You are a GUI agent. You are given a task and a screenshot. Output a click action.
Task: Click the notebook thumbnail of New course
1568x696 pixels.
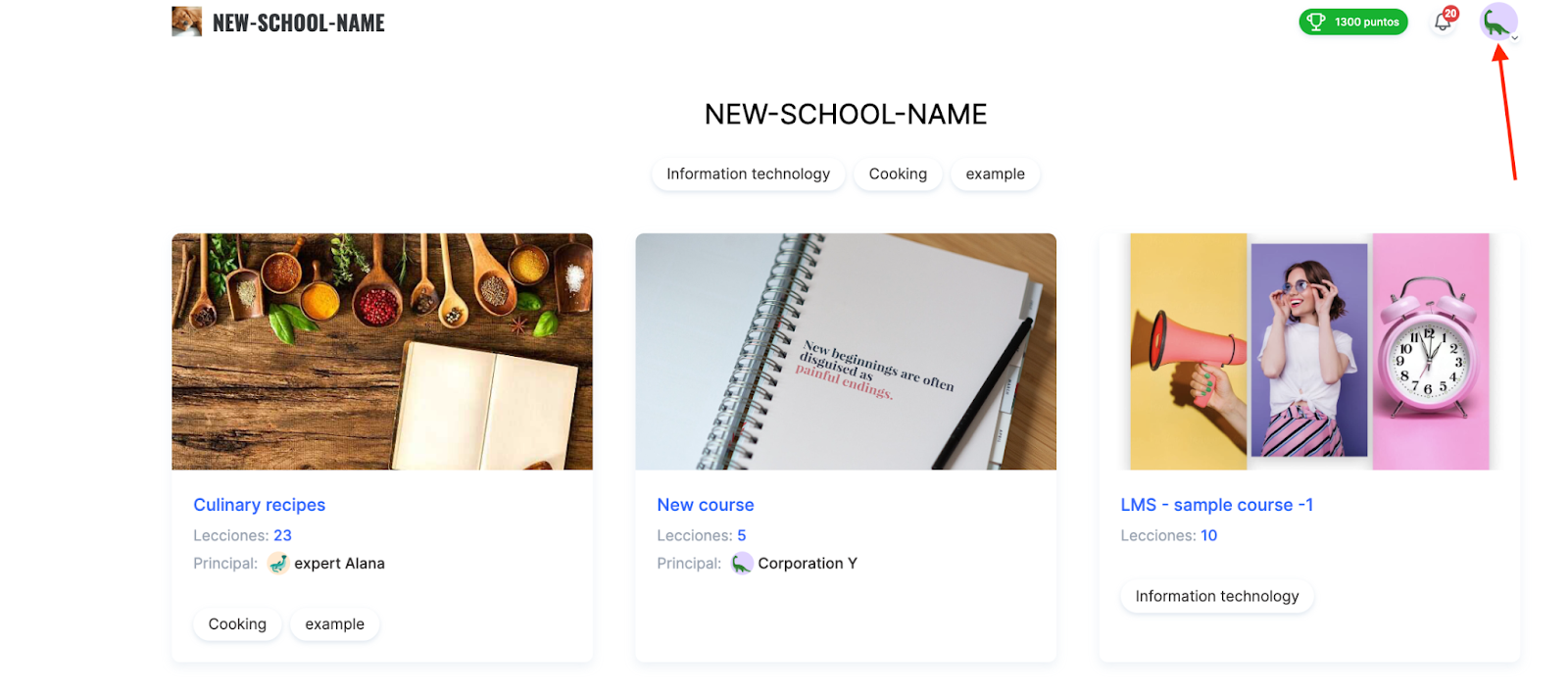tap(846, 351)
